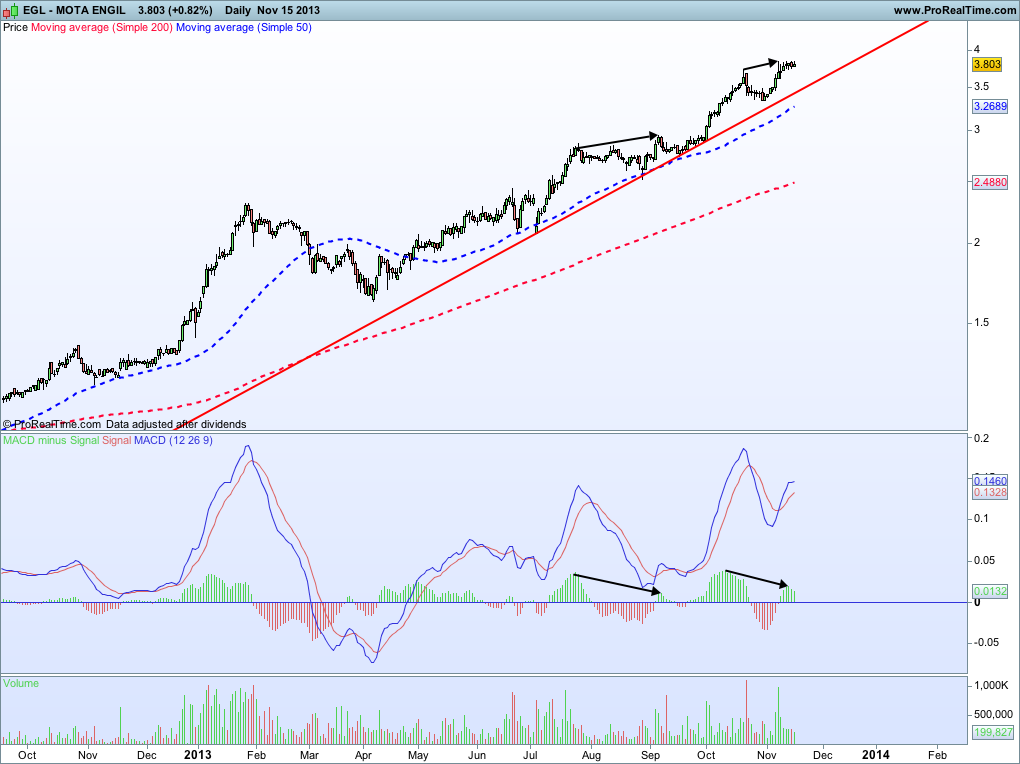Click the -0.05 MACD axis value
Screen dimensions: 1020x764
point(986,642)
